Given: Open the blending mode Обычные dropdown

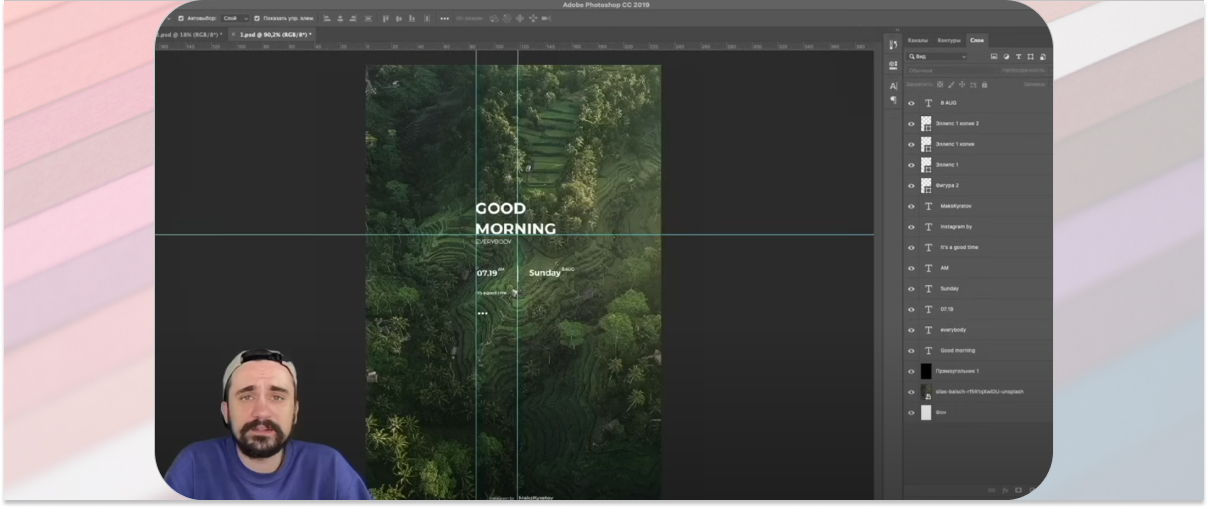Looking at the screenshot, I should click(x=950, y=71).
